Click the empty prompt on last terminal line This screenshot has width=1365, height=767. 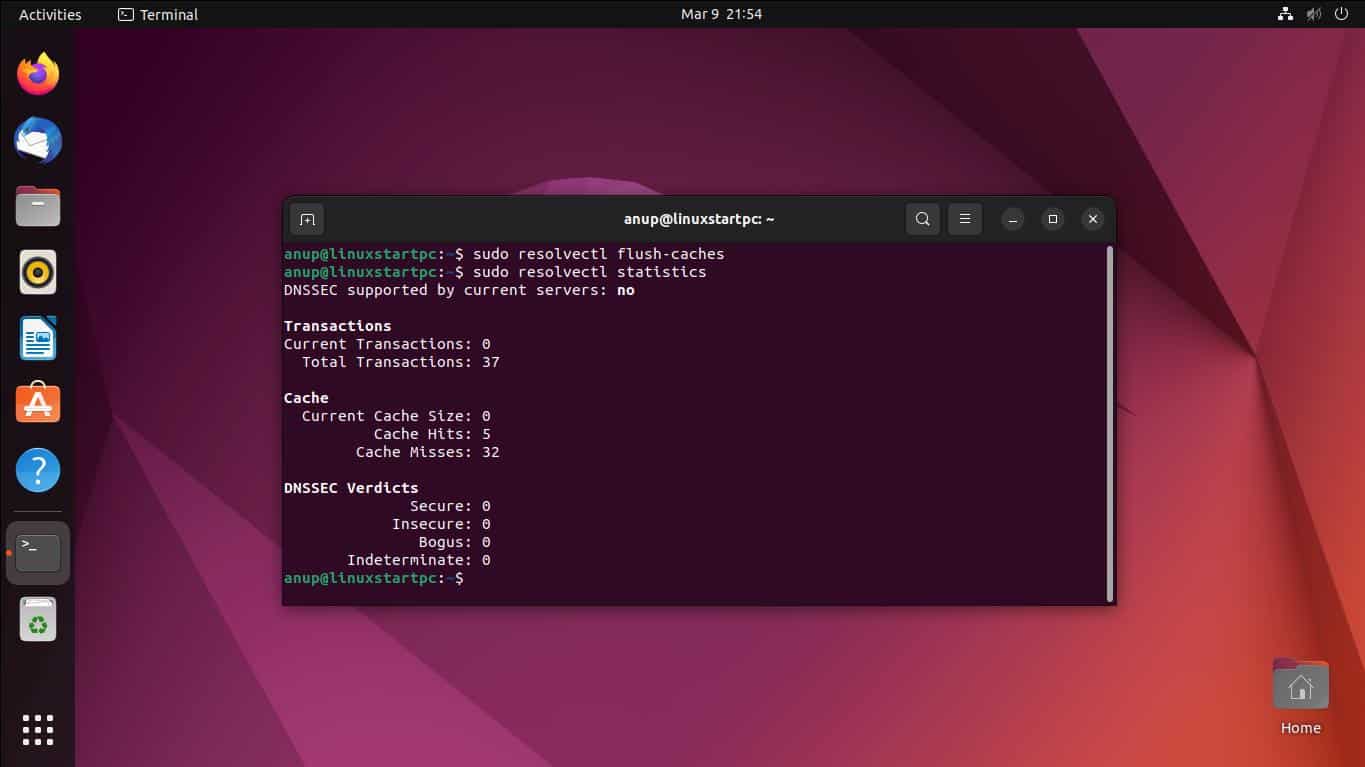point(374,578)
